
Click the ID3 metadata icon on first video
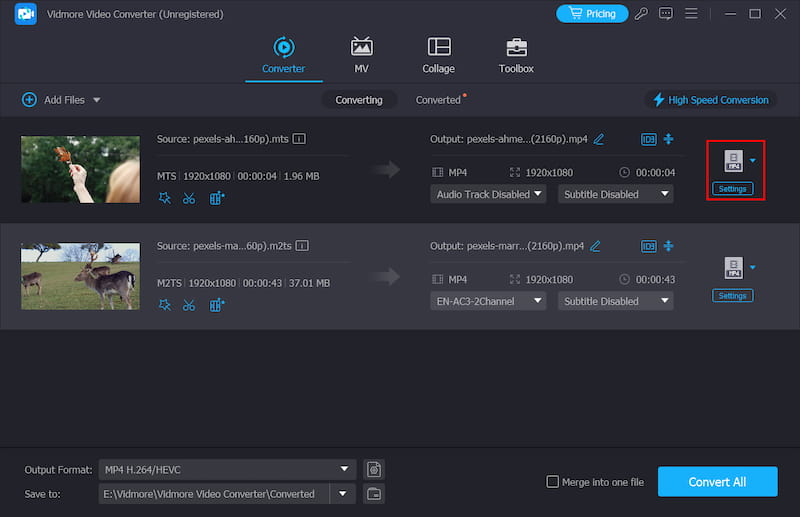pyautogui.click(x=648, y=139)
